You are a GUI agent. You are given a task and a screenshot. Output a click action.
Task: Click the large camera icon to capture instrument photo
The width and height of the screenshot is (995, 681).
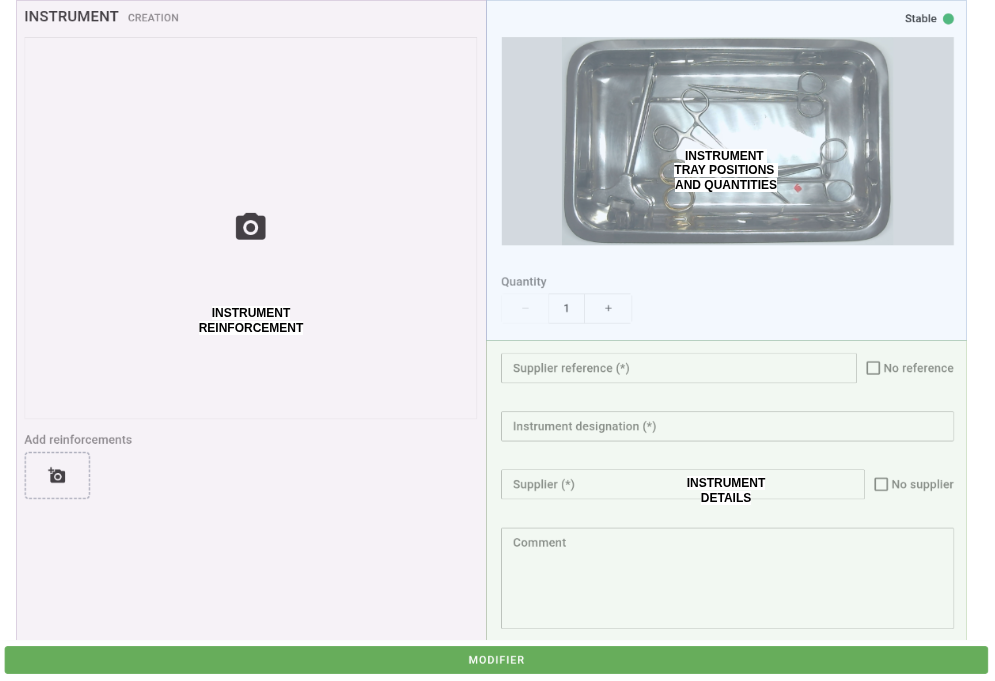click(x=250, y=227)
